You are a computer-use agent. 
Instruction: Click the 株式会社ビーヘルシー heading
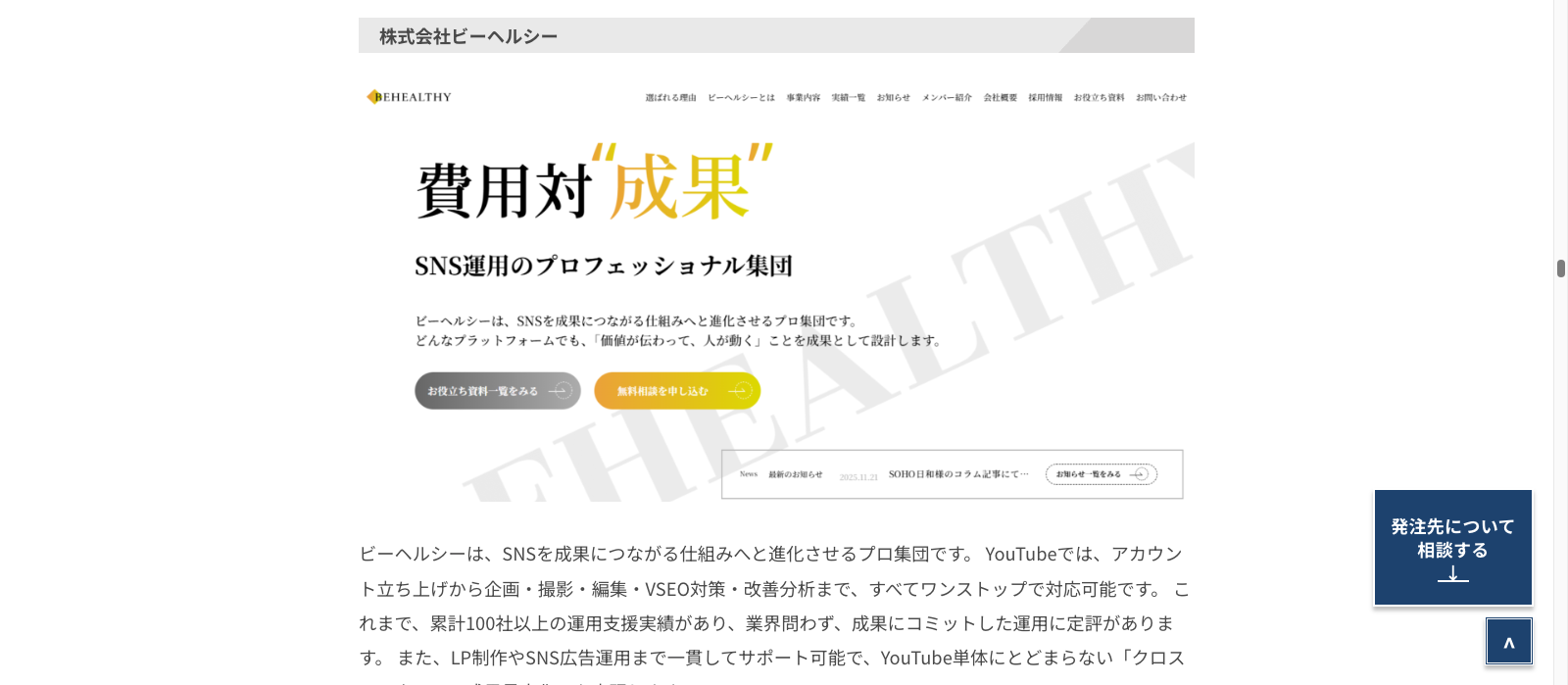click(x=468, y=36)
